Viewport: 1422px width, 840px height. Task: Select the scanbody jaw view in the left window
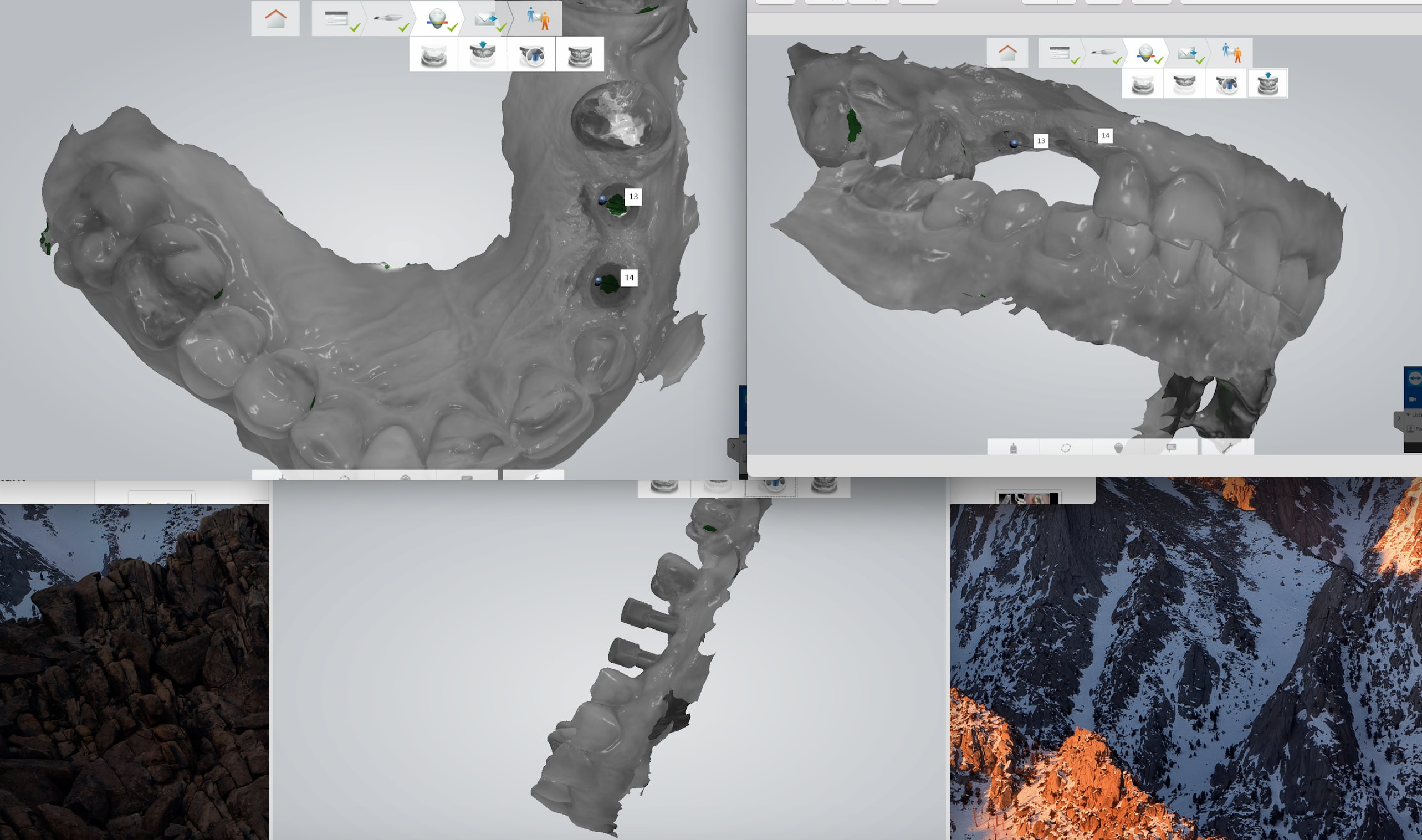pyautogui.click(x=531, y=55)
